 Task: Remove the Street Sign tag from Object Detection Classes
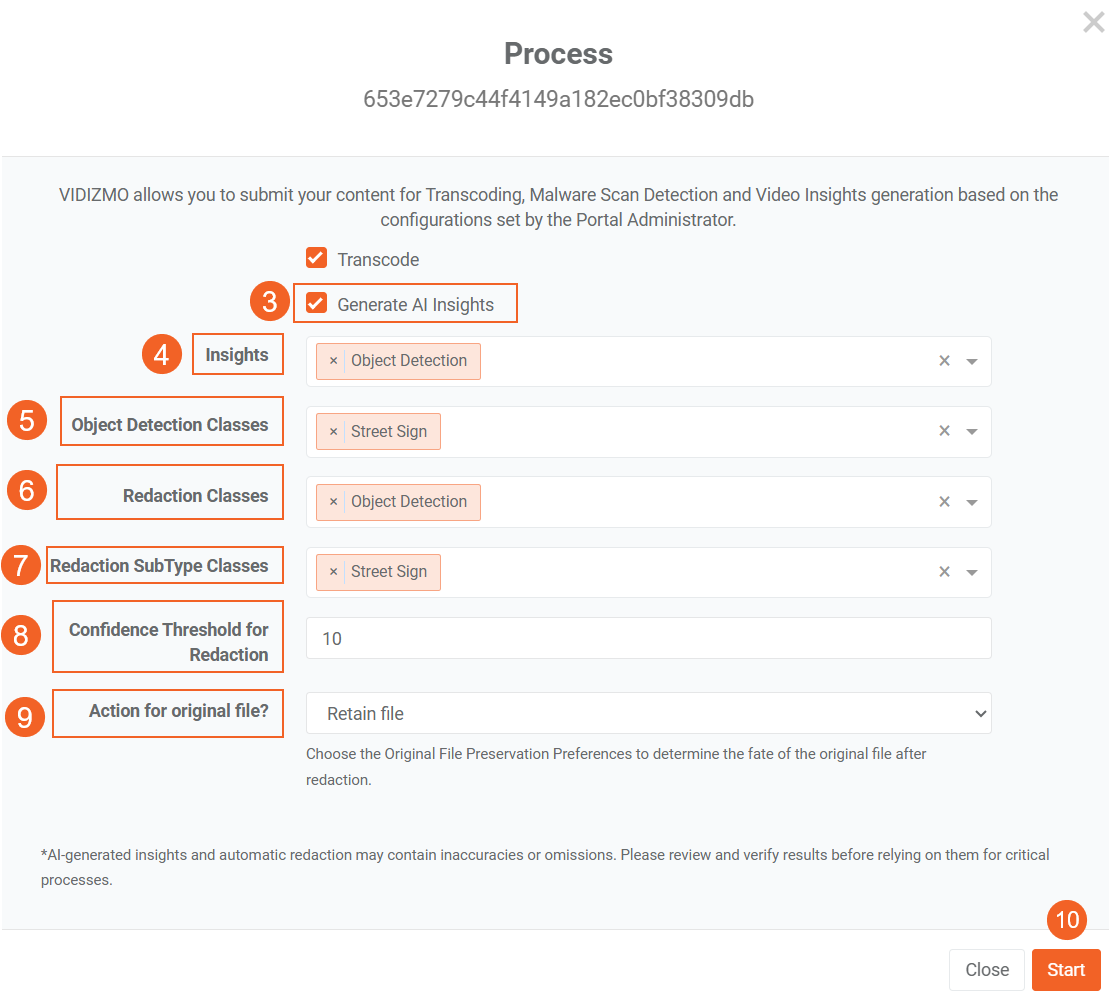(333, 432)
